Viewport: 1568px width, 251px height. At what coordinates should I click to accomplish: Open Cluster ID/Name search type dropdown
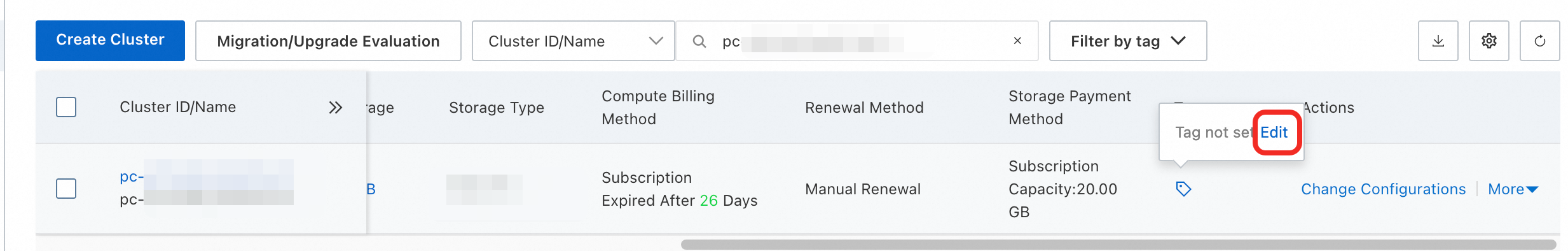[x=573, y=41]
